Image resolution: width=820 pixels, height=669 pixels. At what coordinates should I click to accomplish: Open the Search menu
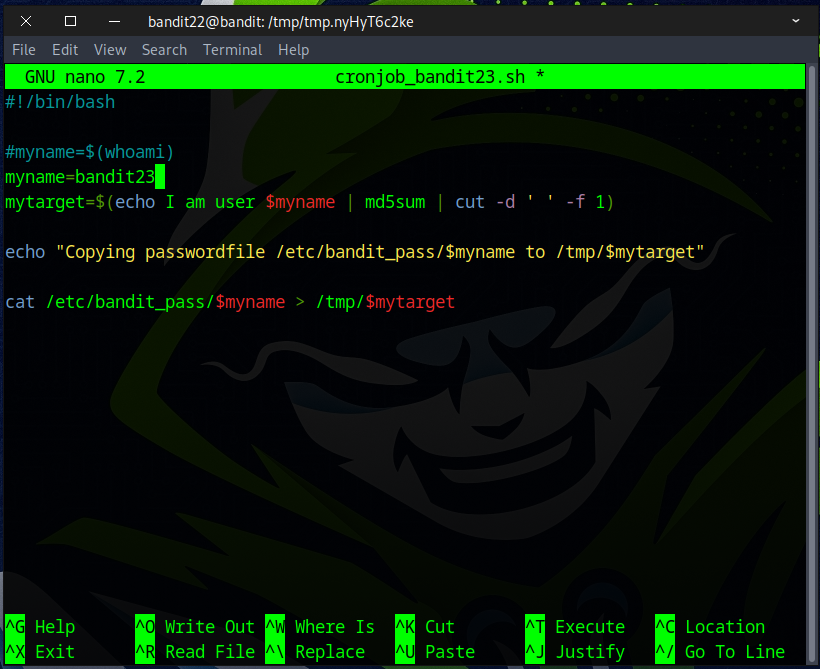pos(164,49)
